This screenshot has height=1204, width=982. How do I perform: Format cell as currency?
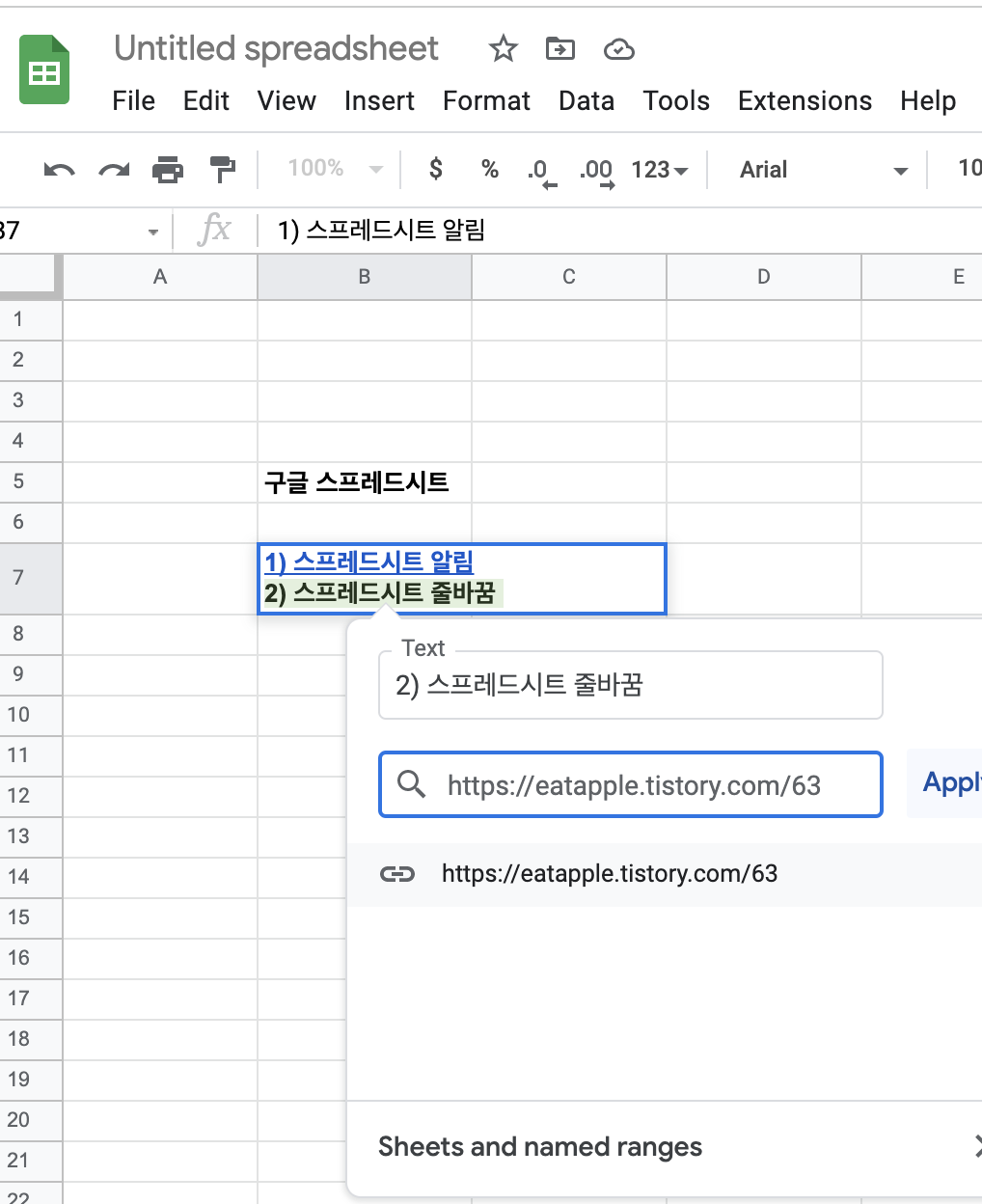coord(436,169)
